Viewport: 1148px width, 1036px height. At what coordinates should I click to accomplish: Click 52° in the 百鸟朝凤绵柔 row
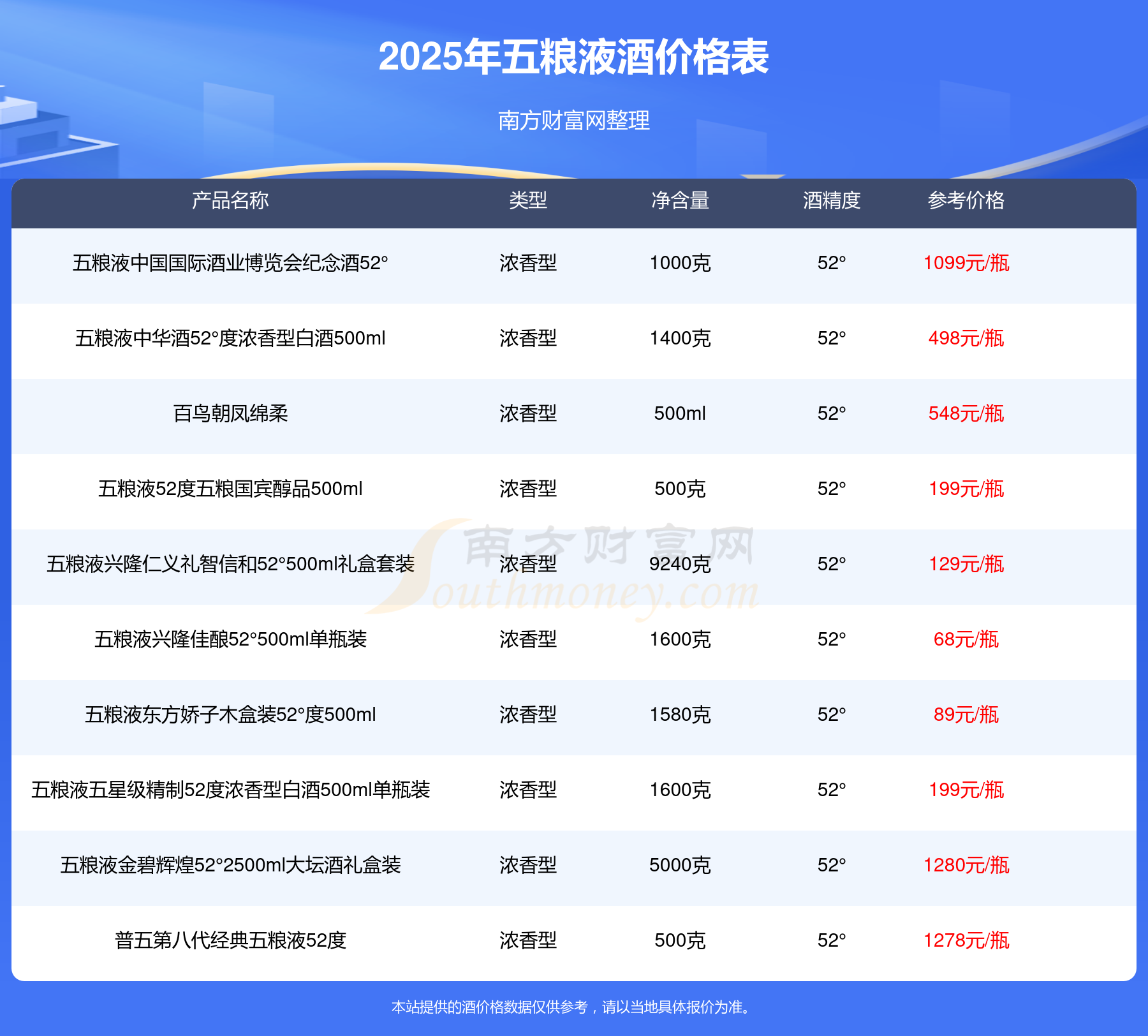pos(832,413)
